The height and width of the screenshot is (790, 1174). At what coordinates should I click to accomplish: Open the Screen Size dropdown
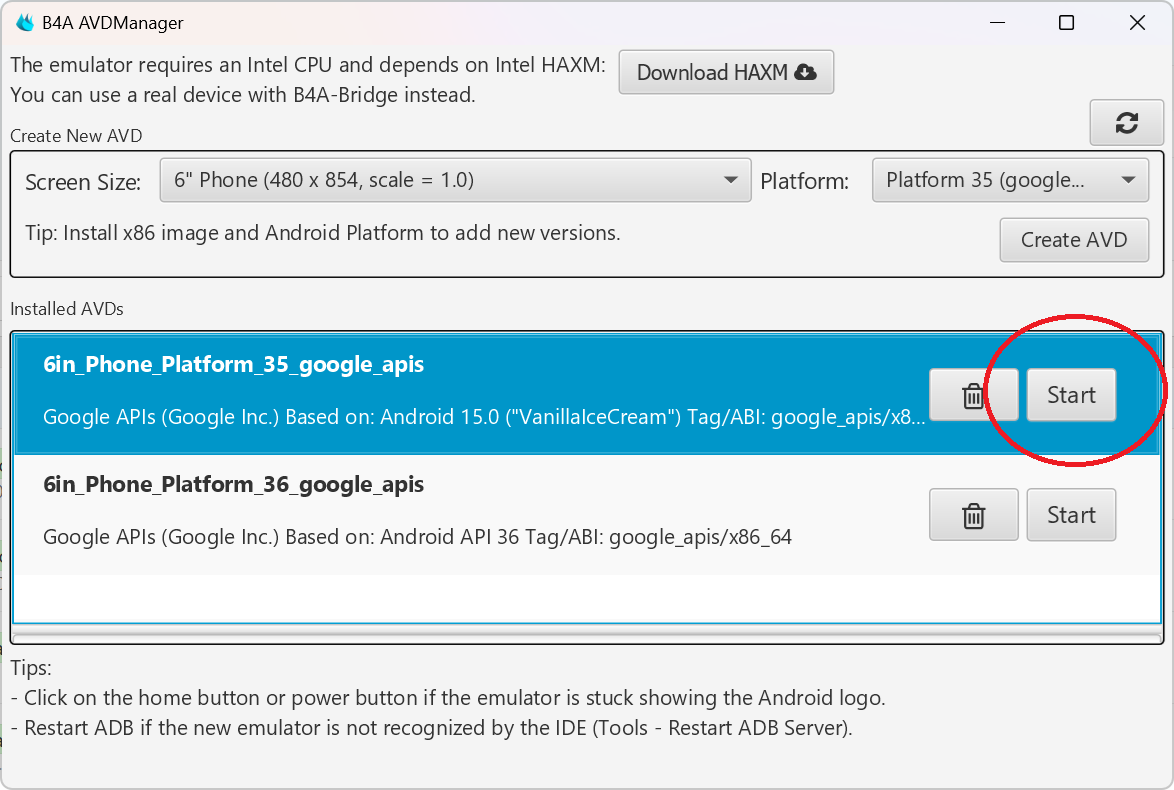[455, 180]
